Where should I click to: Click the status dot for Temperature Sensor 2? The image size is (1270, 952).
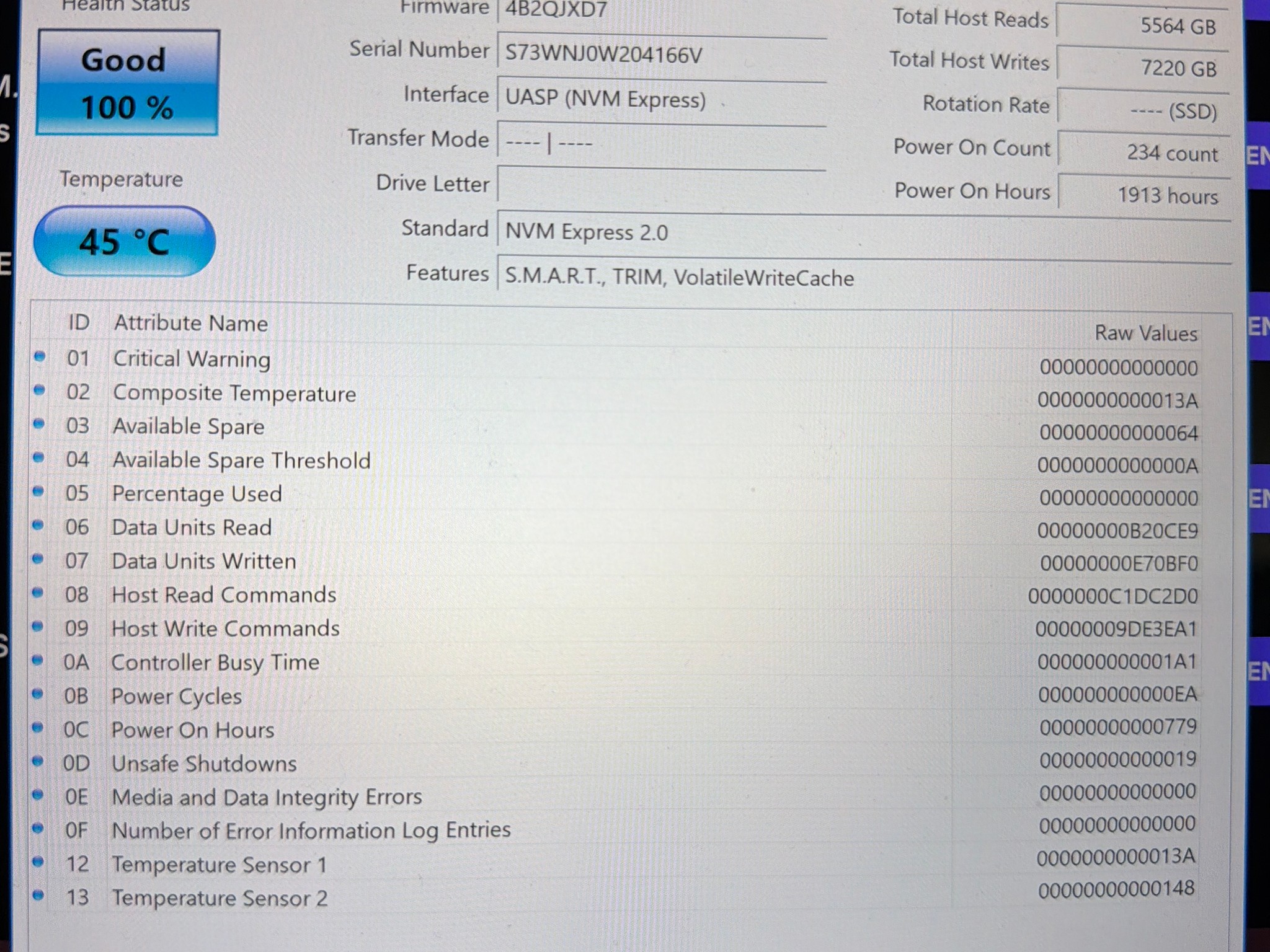(x=38, y=894)
